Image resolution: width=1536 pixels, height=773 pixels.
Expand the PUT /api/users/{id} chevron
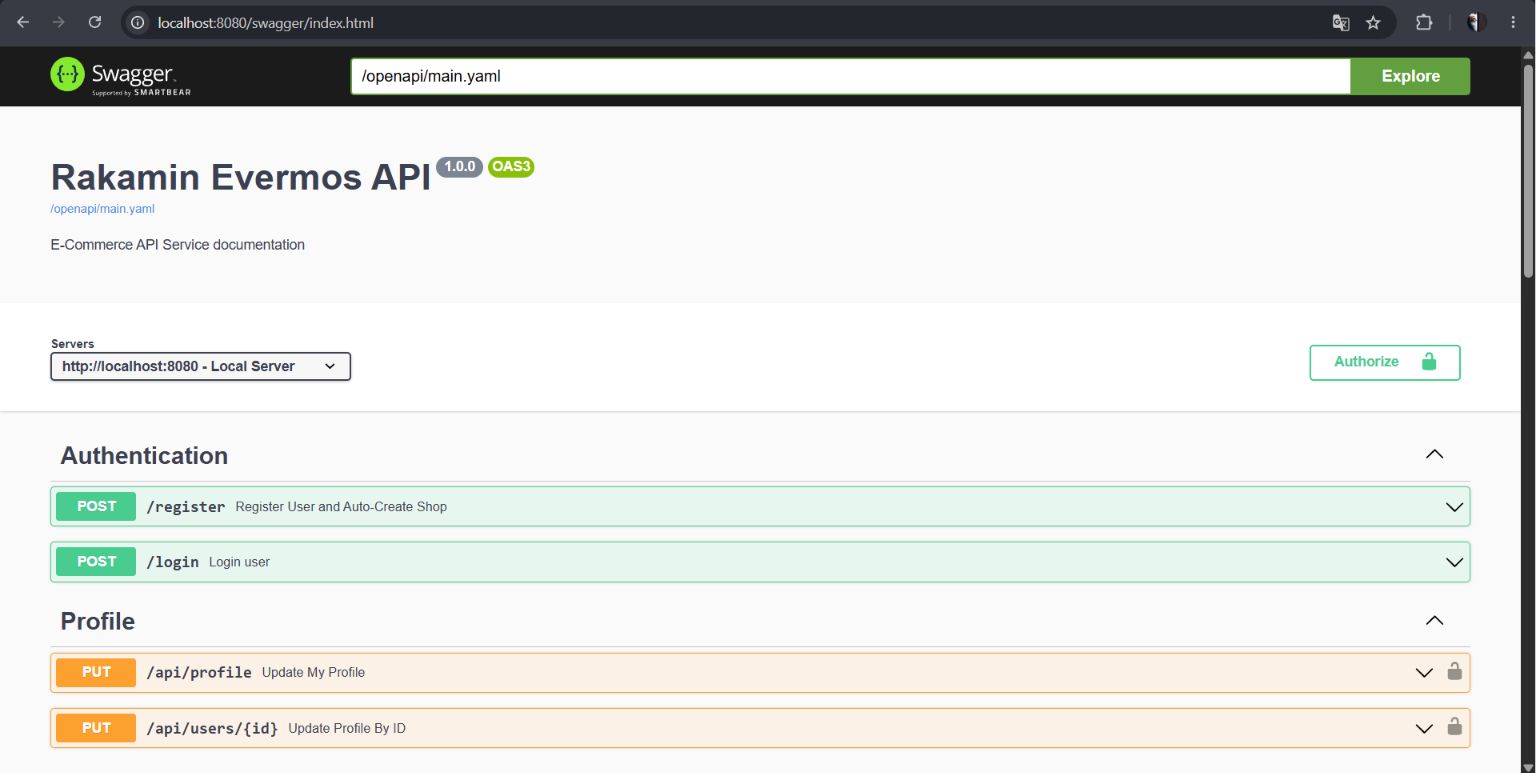coord(1425,728)
